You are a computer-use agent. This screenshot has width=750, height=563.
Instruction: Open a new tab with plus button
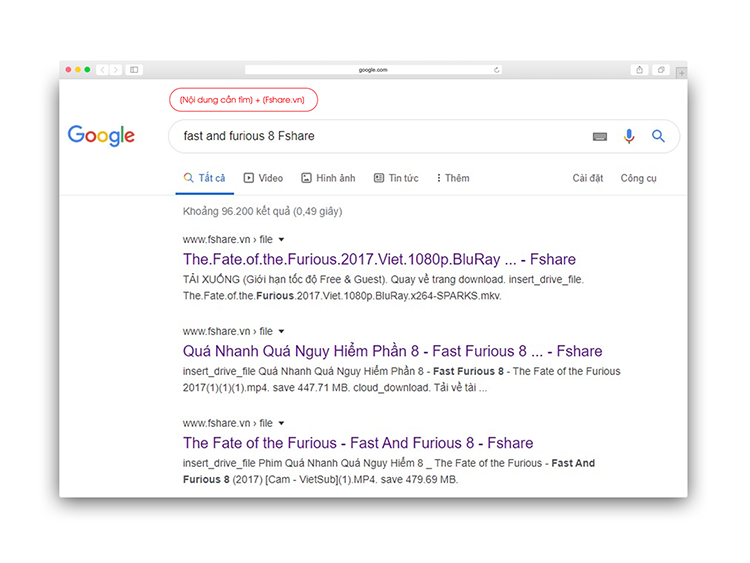point(682,72)
